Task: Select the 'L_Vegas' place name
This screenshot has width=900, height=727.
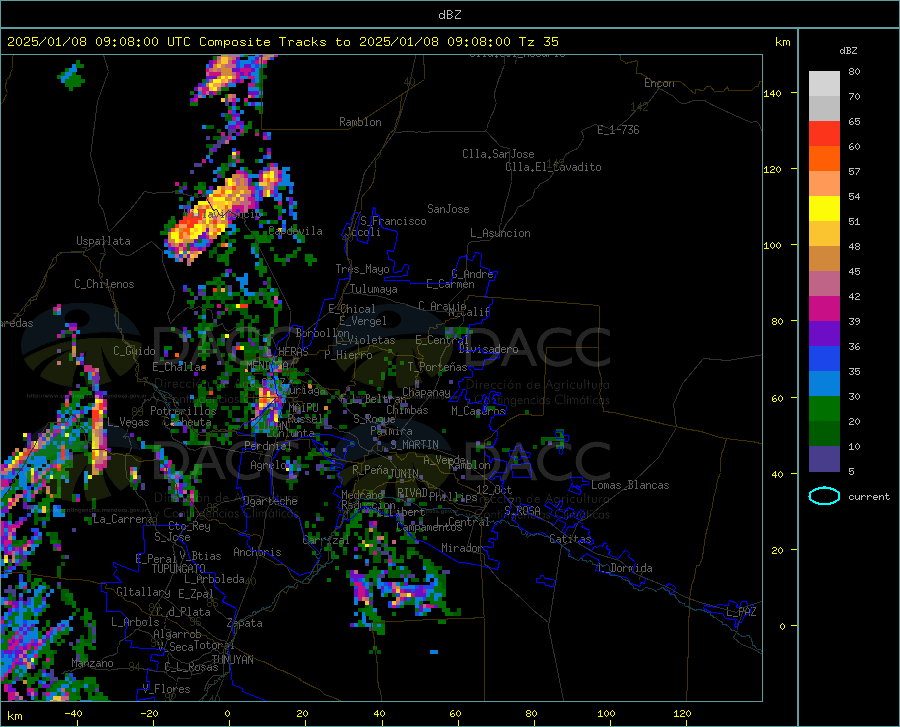Action: 128,422
